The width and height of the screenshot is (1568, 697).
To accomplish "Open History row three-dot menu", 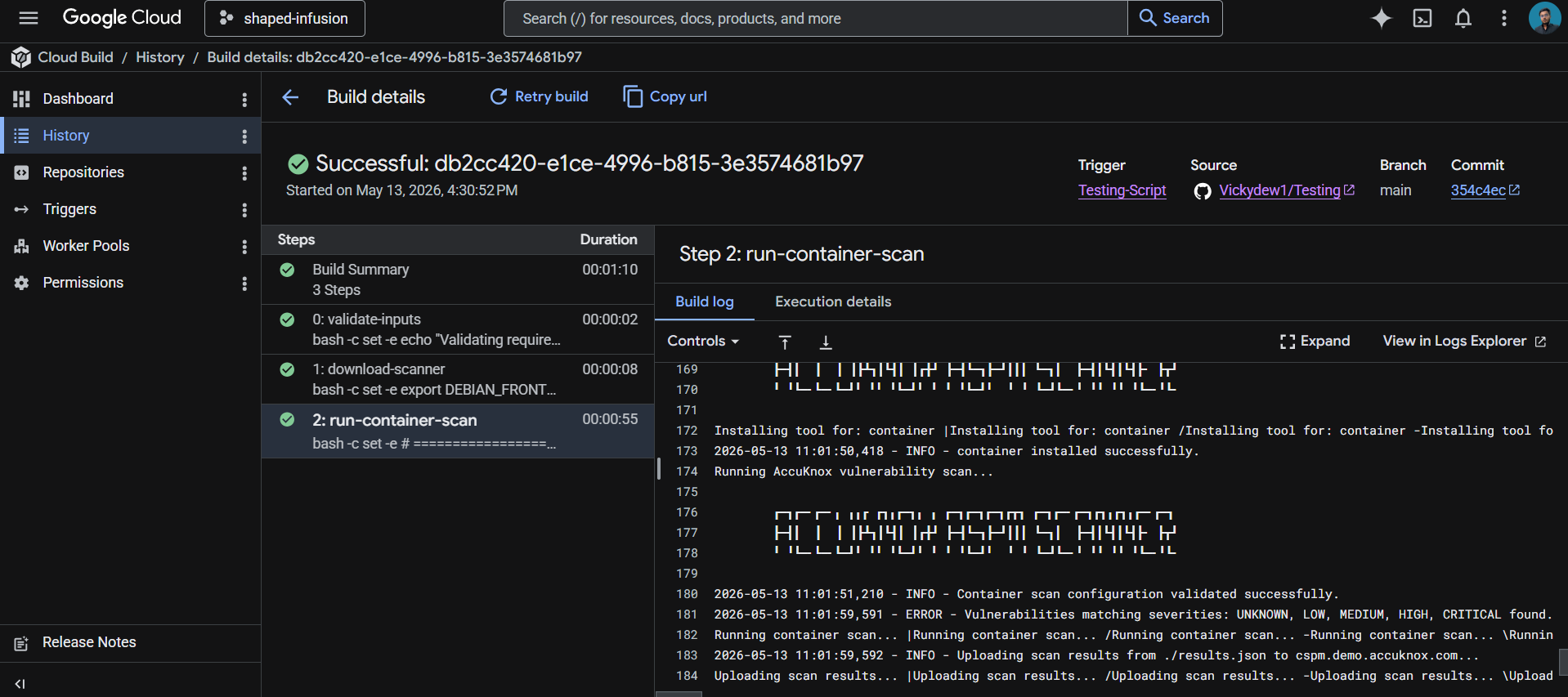I will pos(244,136).
